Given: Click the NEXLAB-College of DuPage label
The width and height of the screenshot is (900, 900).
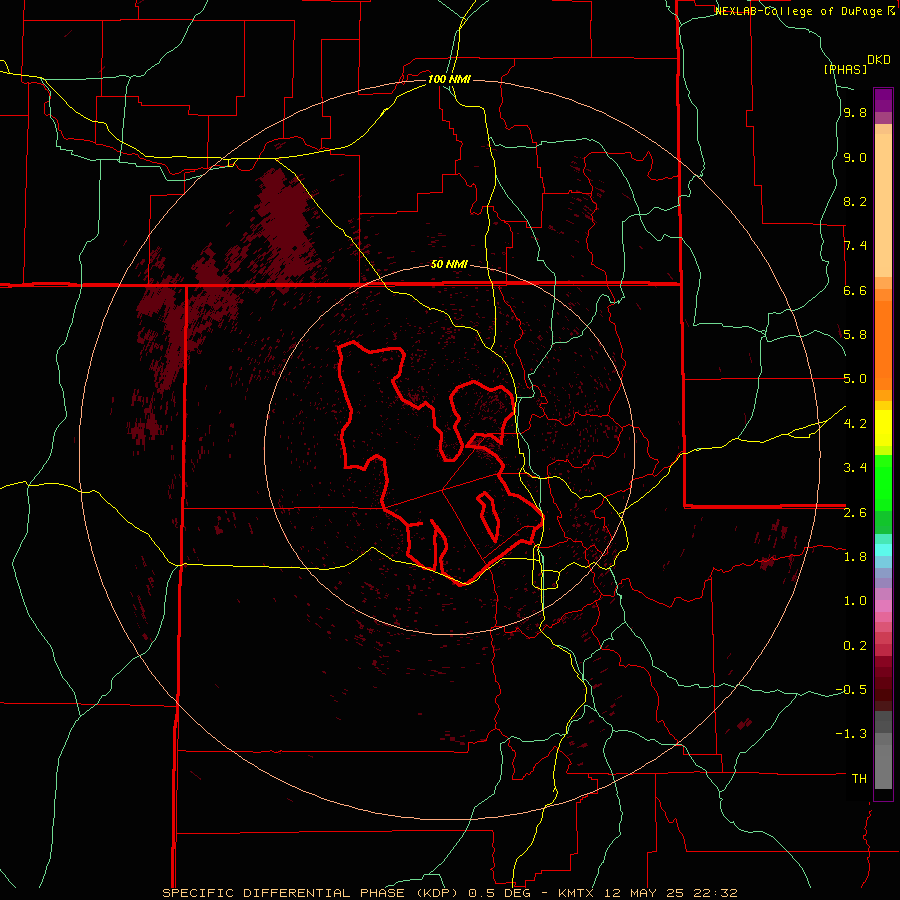Looking at the screenshot, I should click(799, 11).
